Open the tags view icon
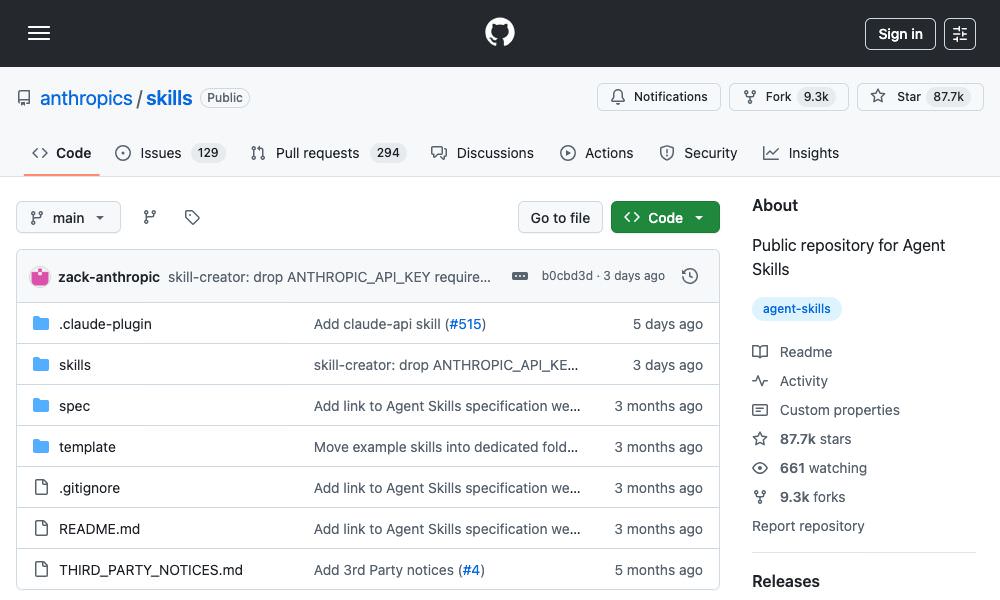 click(191, 217)
